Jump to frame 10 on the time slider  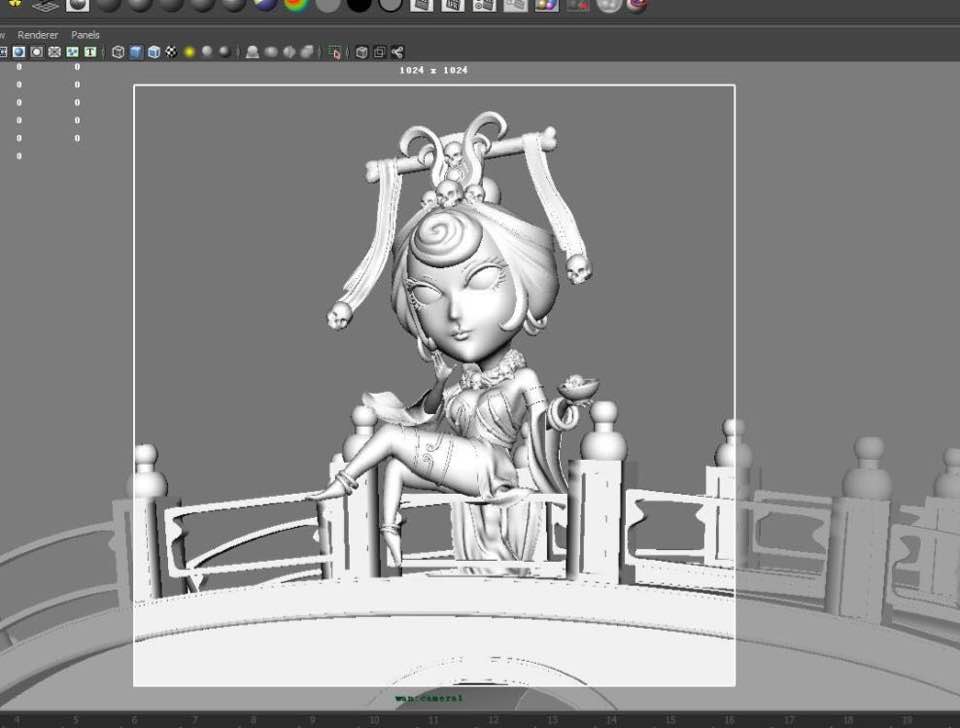pos(374,720)
